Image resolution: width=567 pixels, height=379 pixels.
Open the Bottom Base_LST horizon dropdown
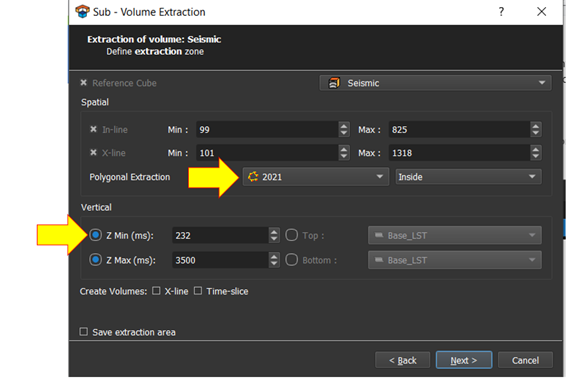coord(455,260)
